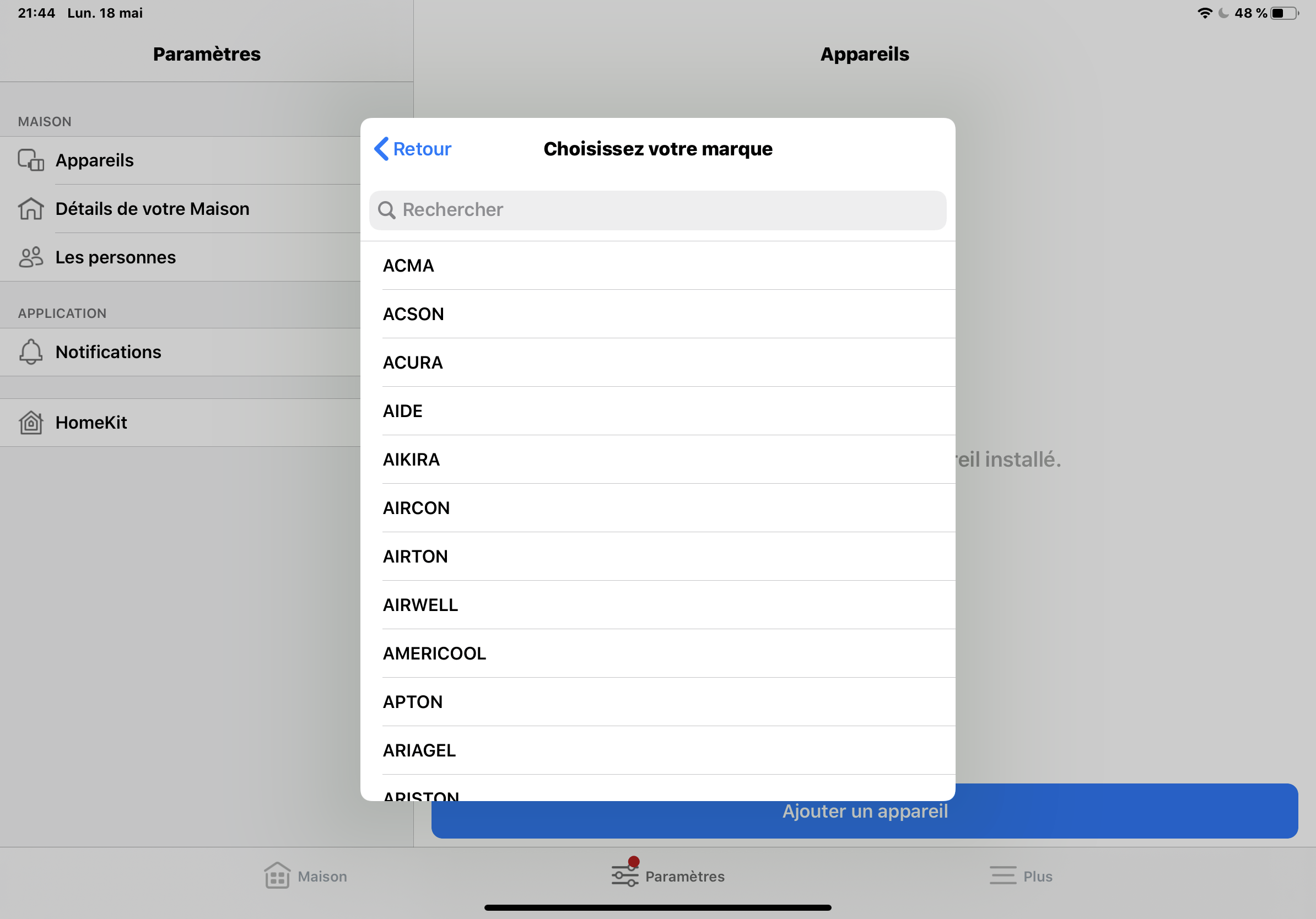Image resolution: width=1316 pixels, height=919 pixels.
Task: Click the Paramètres sliders icon in tab bar
Action: click(x=625, y=876)
